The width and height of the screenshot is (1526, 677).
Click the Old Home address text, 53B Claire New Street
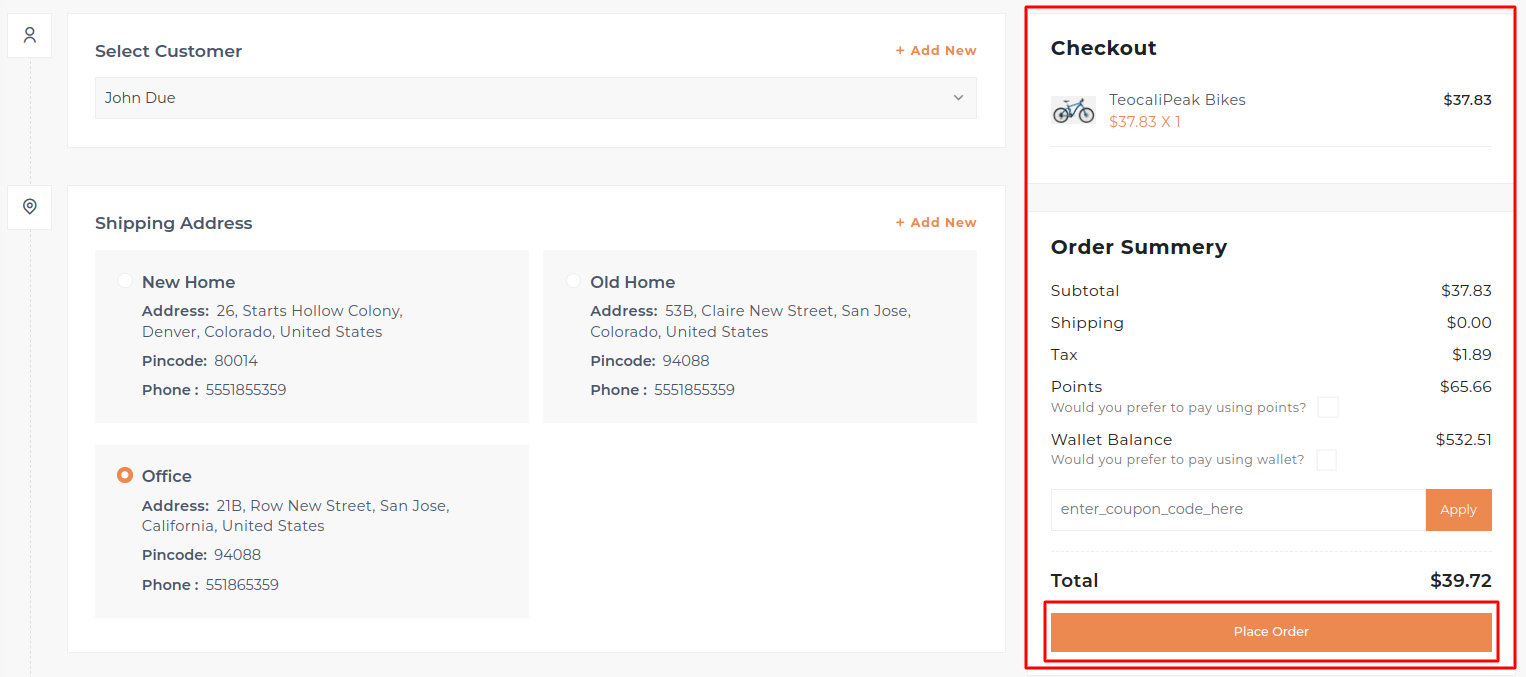pos(750,321)
